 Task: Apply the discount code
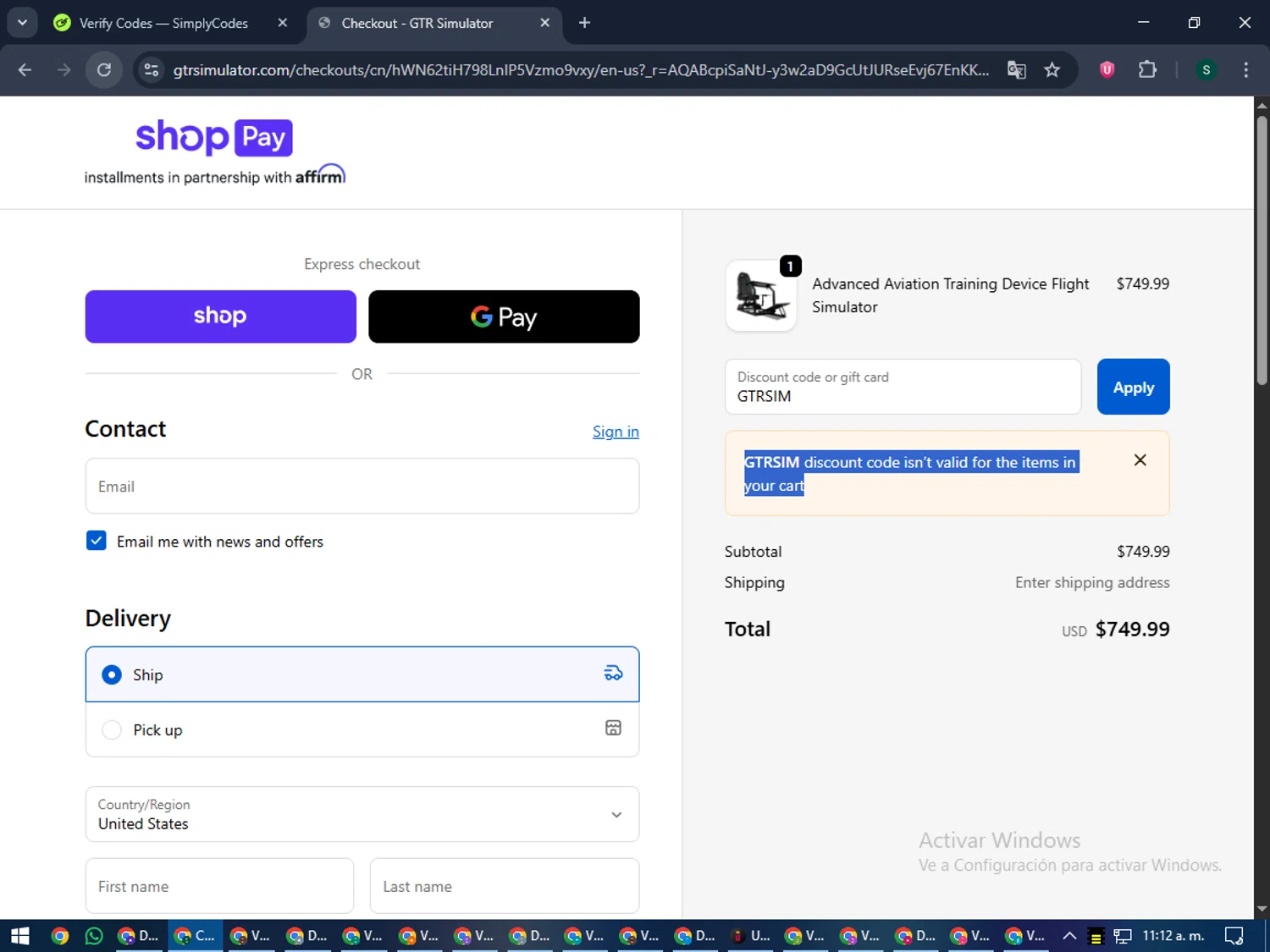coord(1133,387)
